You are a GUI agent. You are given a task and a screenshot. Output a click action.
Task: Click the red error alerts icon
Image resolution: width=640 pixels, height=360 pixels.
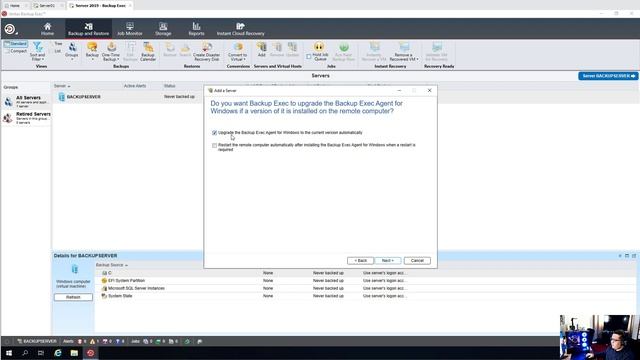(x=80, y=341)
